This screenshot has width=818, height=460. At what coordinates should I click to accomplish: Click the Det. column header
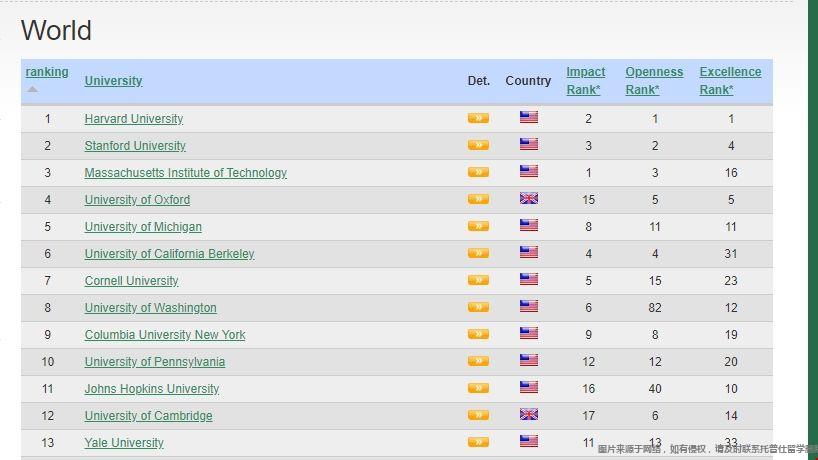[x=478, y=81]
